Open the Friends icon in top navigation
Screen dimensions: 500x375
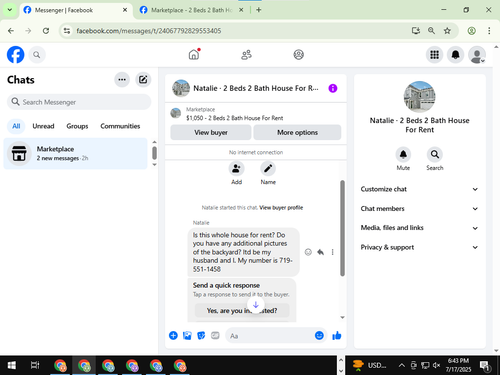[246, 55]
